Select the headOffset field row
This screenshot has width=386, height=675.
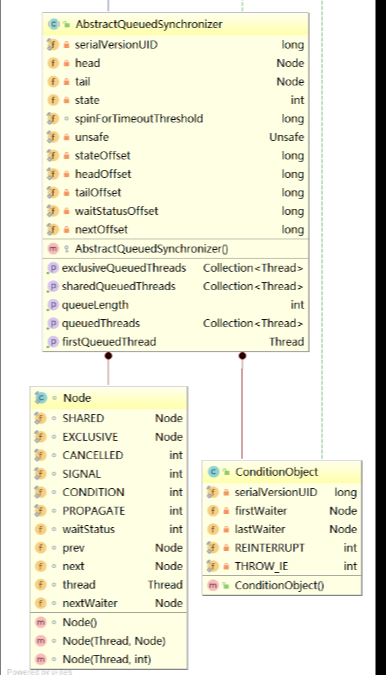[x=176, y=174]
